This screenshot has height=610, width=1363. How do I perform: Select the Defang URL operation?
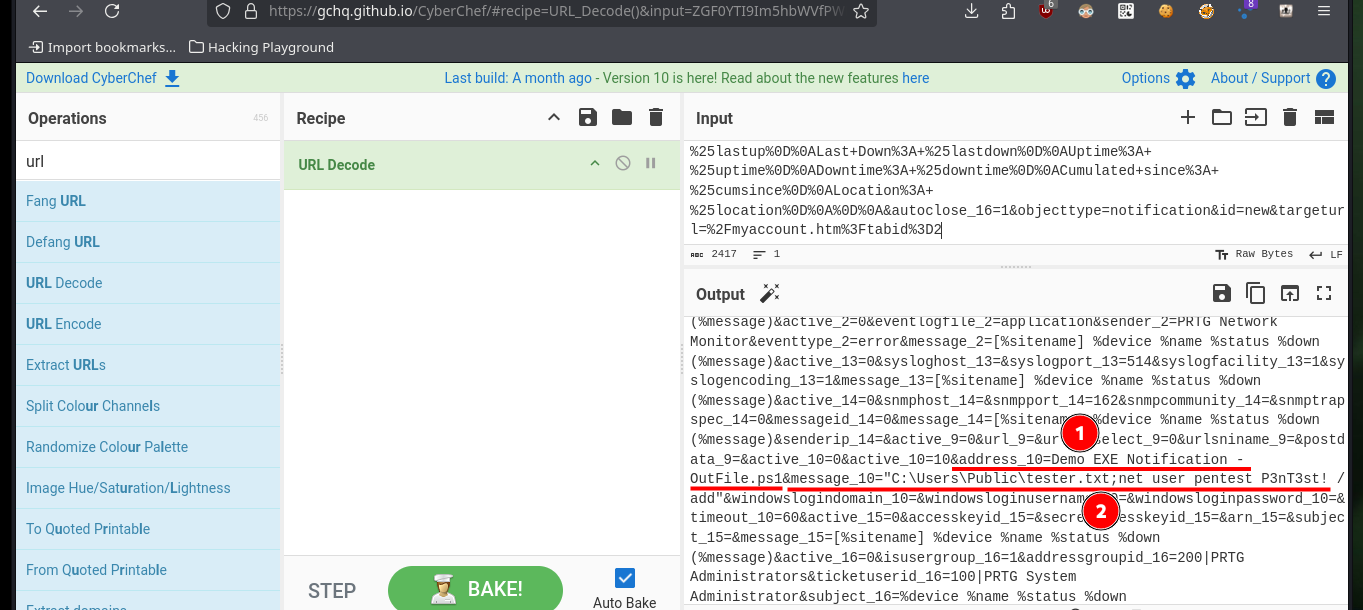pyautogui.click(x=148, y=242)
